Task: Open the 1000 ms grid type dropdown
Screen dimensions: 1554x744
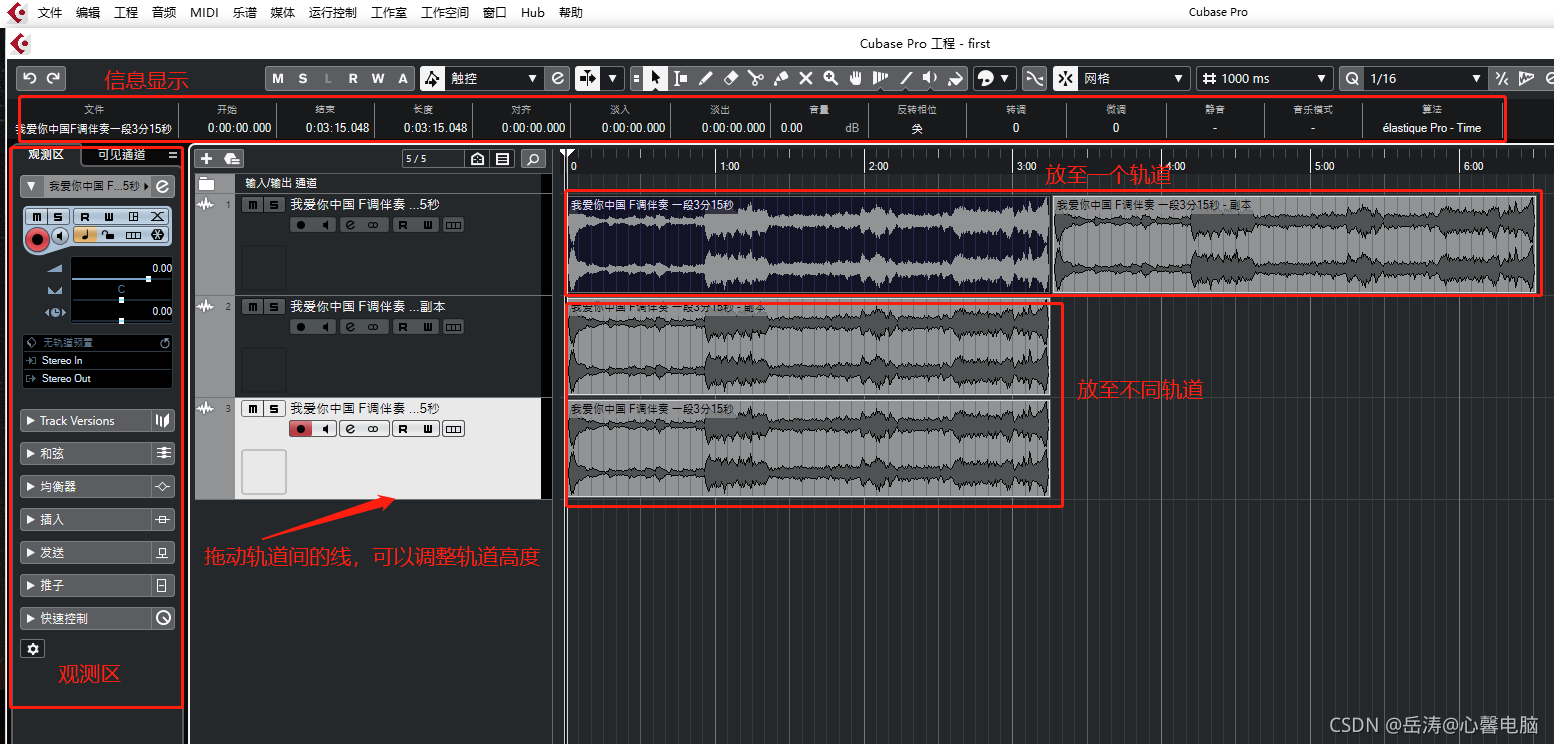Action: pos(1264,78)
